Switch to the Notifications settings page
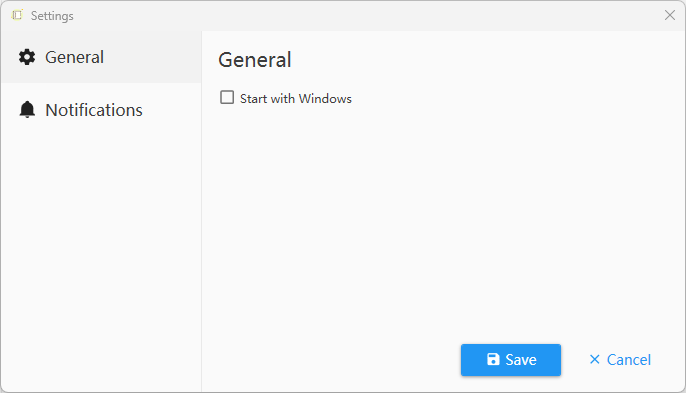Viewport: 686px width, 393px height. click(101, 110)
